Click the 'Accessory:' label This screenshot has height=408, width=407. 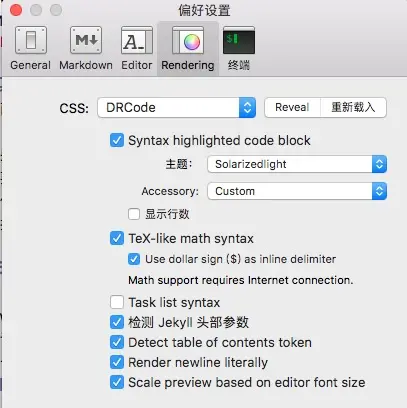click(170, 191)
